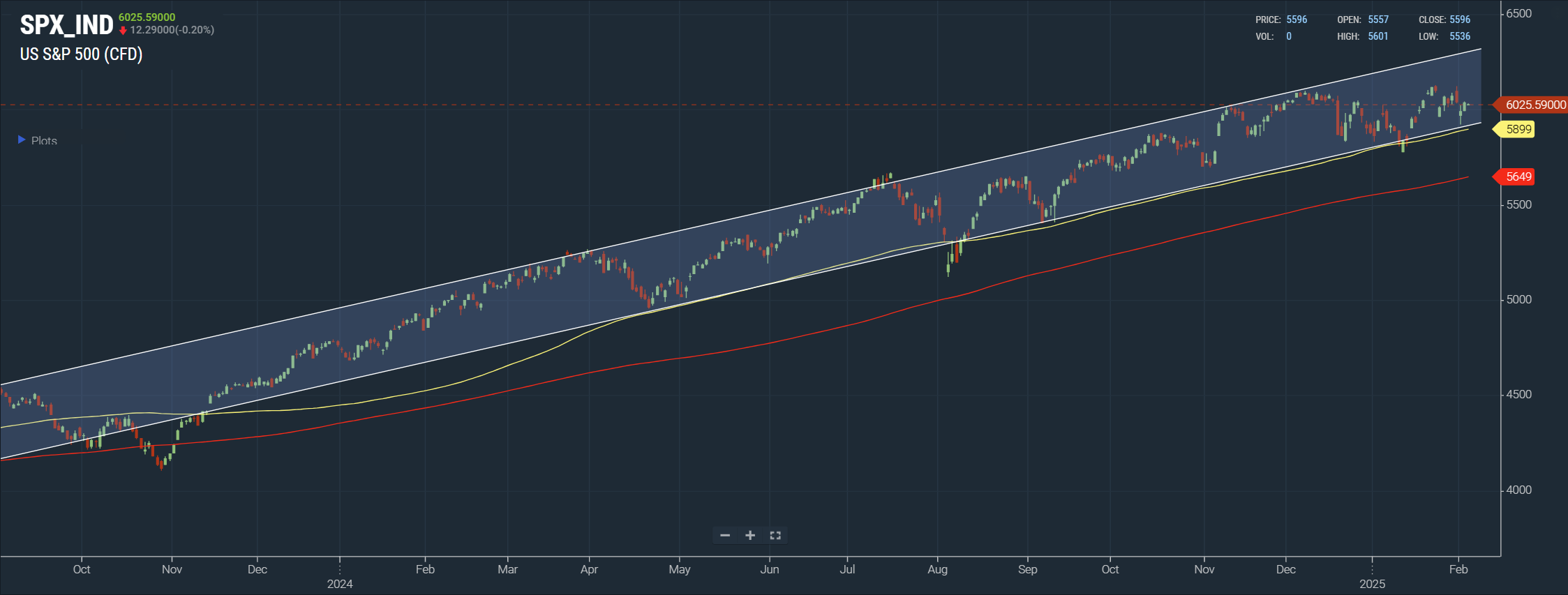Click the 5500 price axis label
Image resolution: width=1568 pixels, height=595 pixels.
(x=1519, y=204)
